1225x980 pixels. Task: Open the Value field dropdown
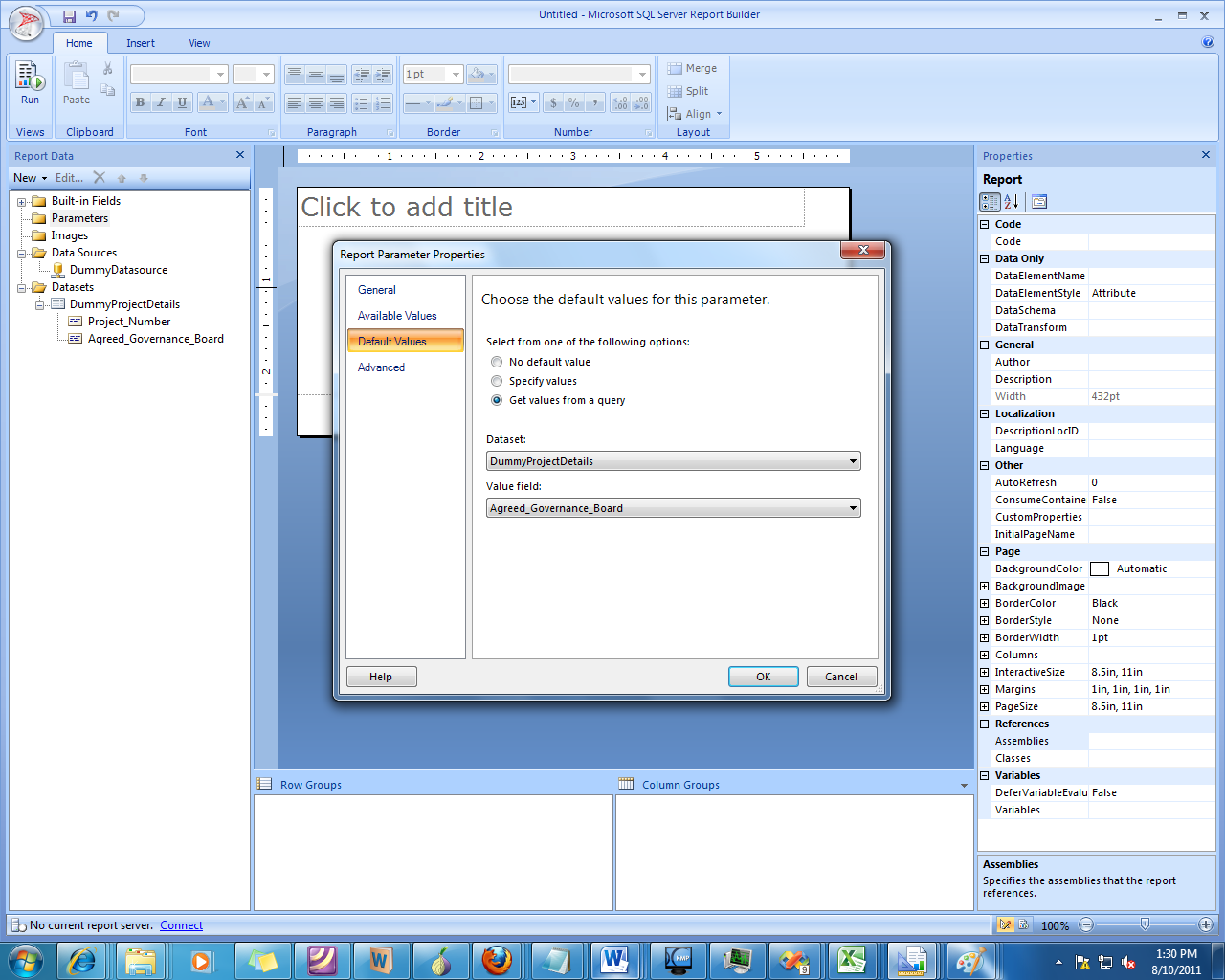[853, 508]
